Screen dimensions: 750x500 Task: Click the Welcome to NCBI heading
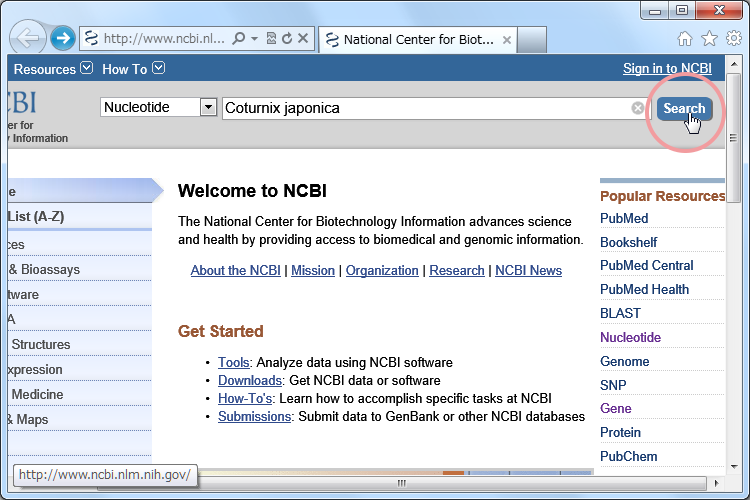click(x=252, y=191)
